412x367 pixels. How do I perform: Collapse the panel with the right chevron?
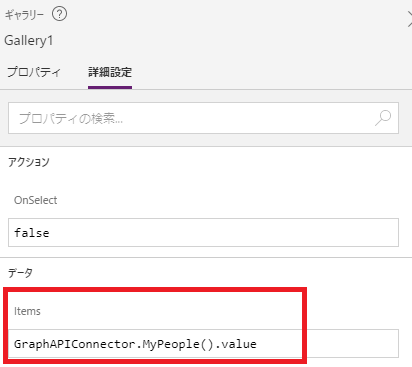tap(409, 19)
